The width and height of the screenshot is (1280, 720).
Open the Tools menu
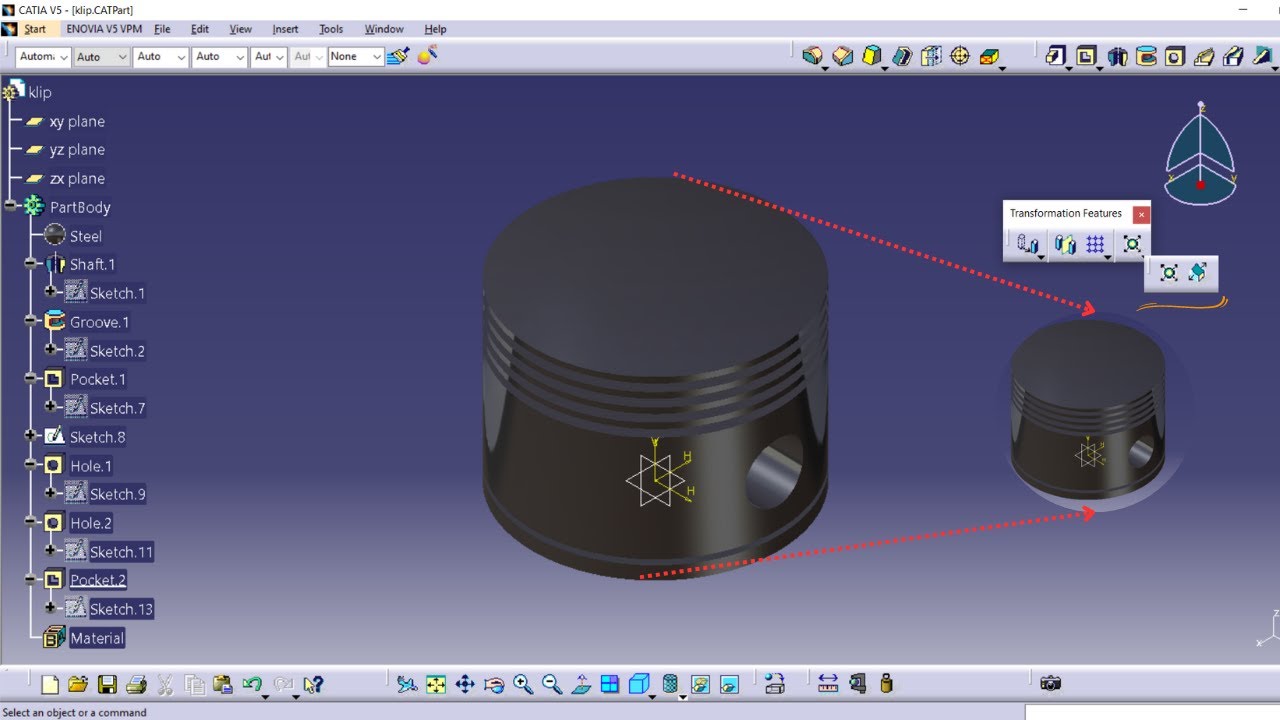331,29
